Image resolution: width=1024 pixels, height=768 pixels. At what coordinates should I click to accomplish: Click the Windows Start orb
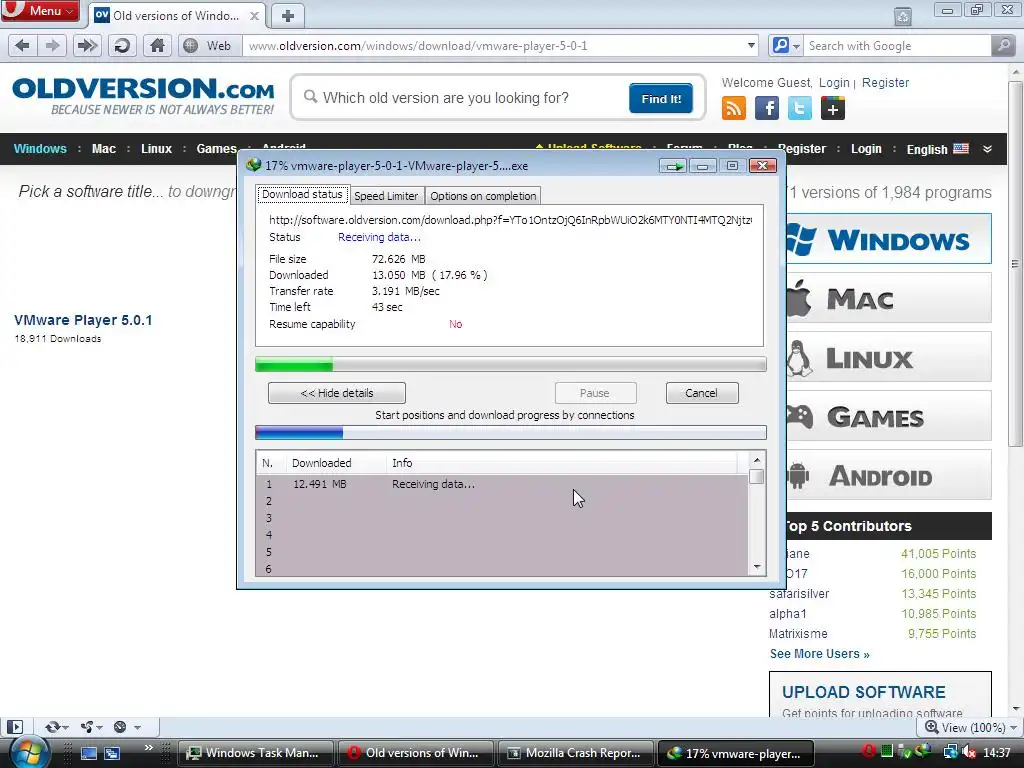point(28,752)
